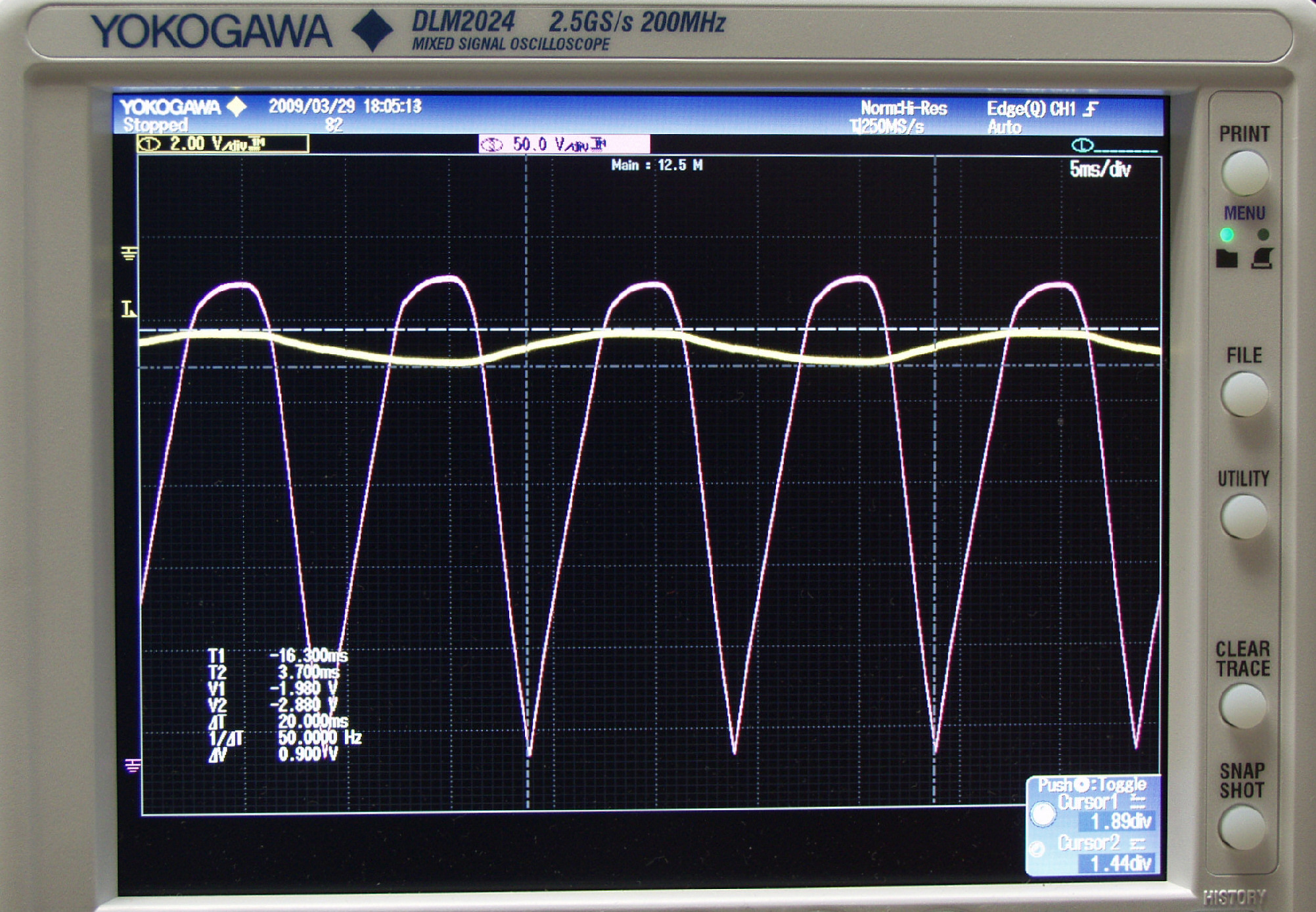Click the upper CH1 ground marker icon
The image size is (1316, 912).
129,253
